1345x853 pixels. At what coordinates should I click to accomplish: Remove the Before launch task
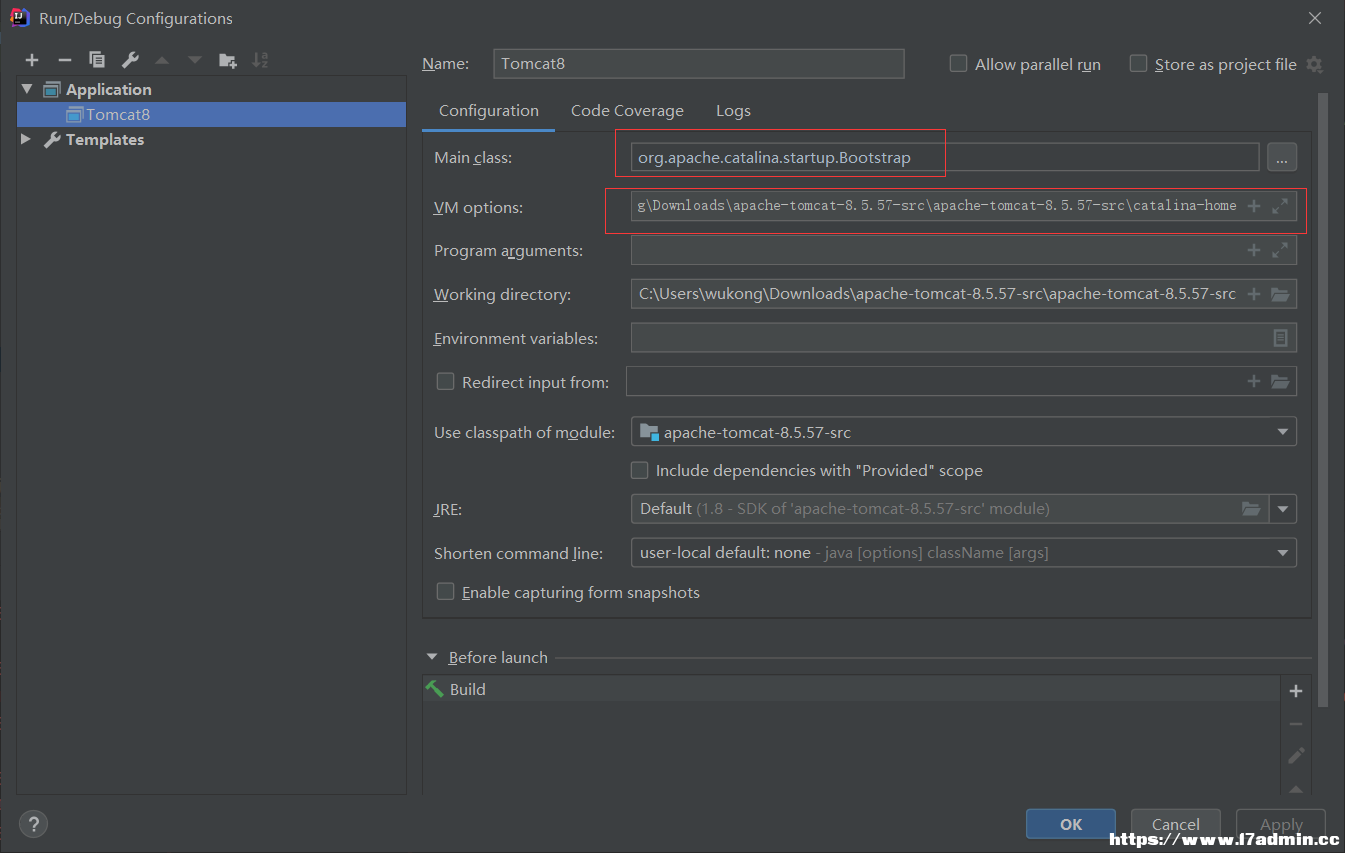pos(1296,724)
